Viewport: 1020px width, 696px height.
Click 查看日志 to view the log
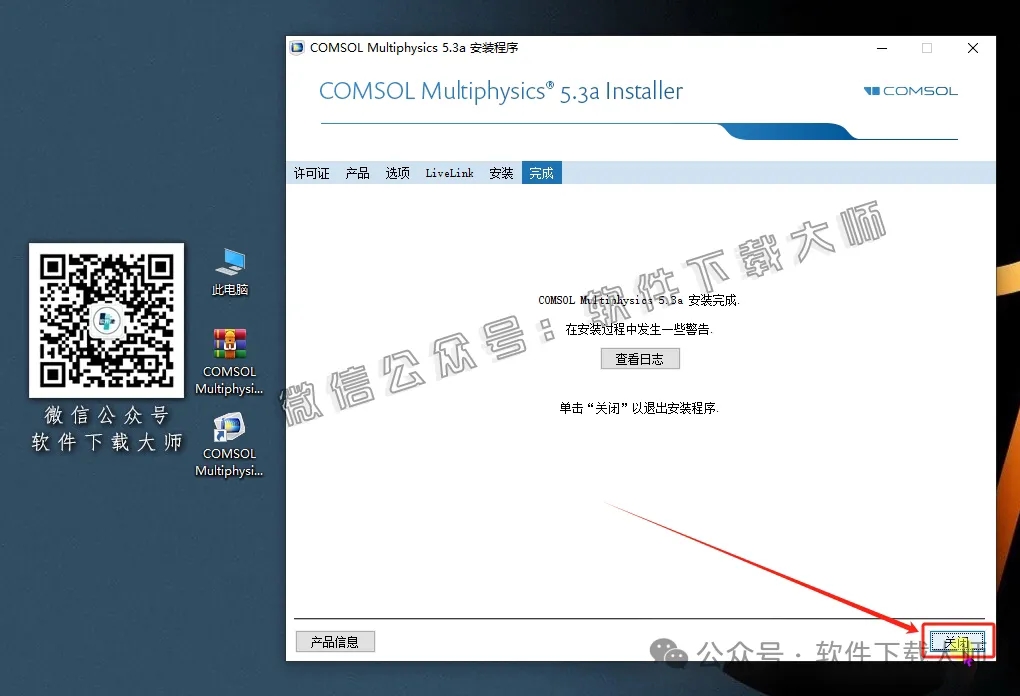click(x=640, y=358)
